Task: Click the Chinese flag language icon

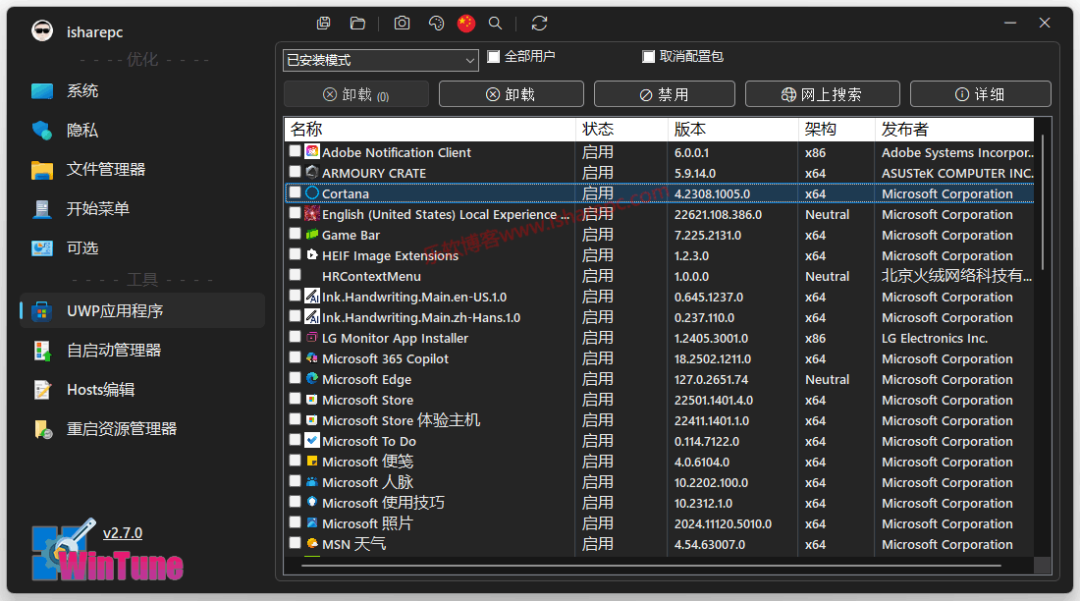Action: click(466, 23)
